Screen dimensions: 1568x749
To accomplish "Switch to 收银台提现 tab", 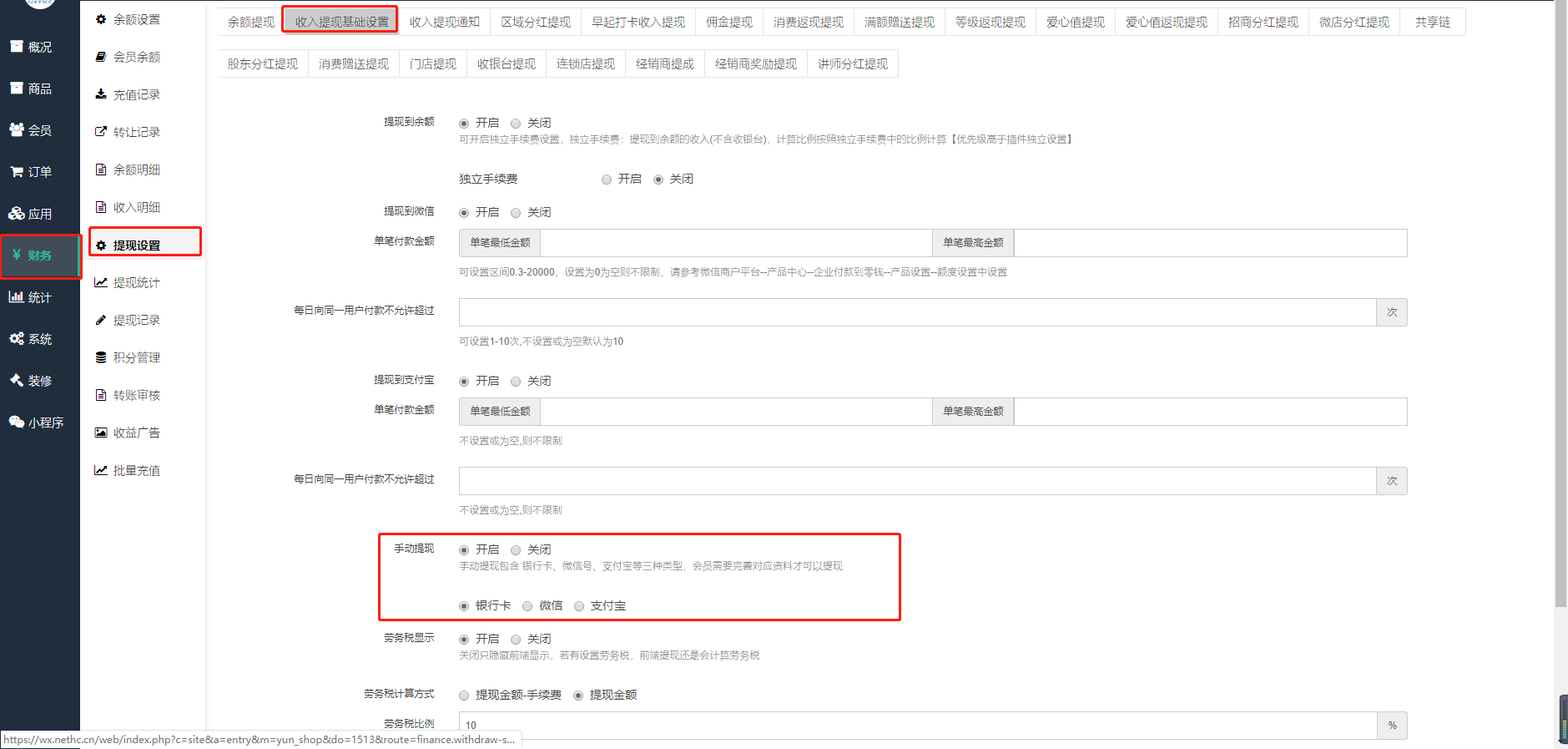I will (507, 63).
